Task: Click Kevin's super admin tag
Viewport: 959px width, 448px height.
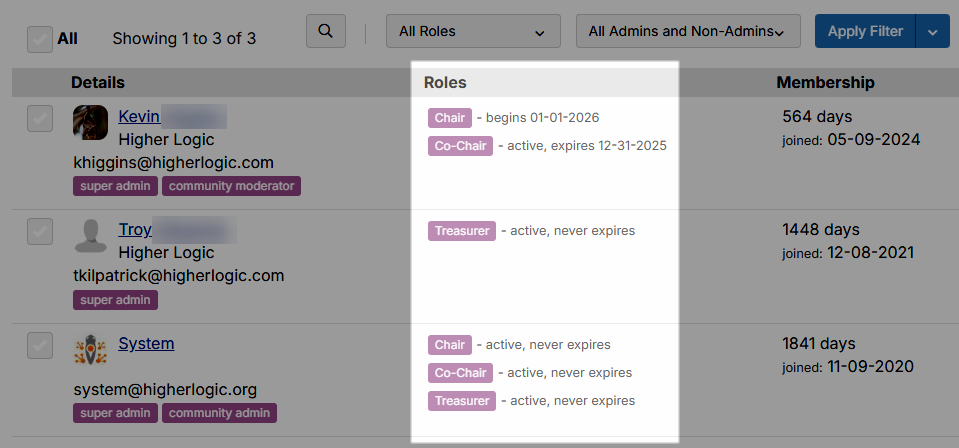Action: (x=116, y=186)
